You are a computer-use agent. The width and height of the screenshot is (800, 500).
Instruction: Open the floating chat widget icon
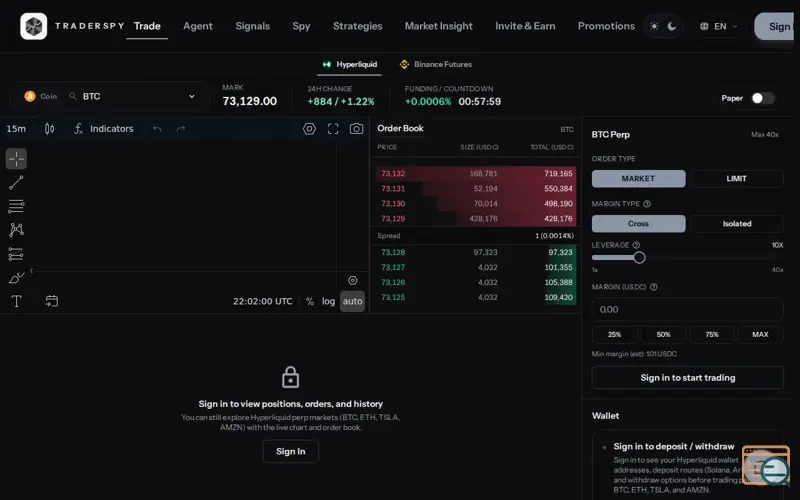click(x=766, y=465)
